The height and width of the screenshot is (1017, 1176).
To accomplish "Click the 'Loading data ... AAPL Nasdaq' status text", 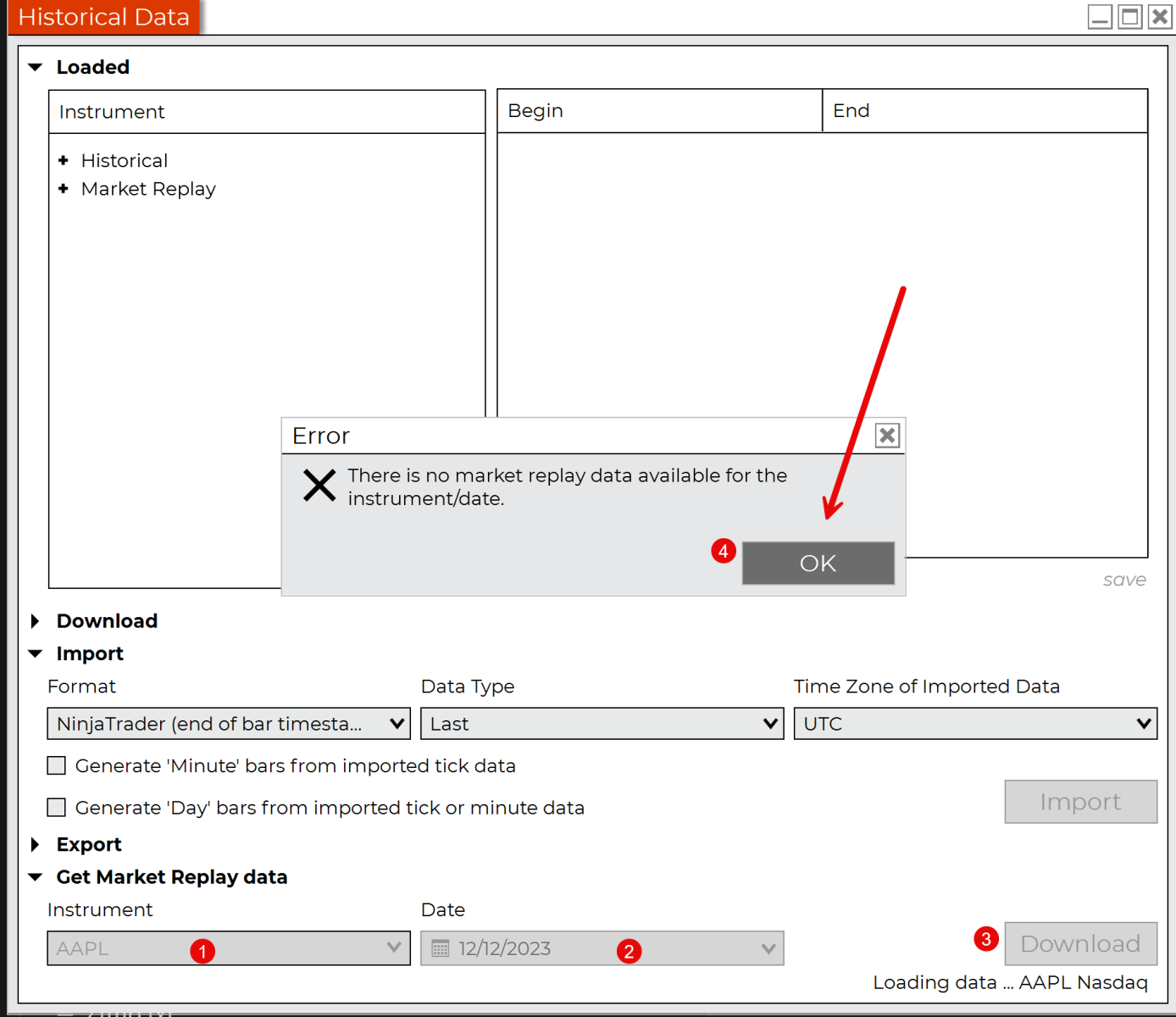I will 1010,983.
